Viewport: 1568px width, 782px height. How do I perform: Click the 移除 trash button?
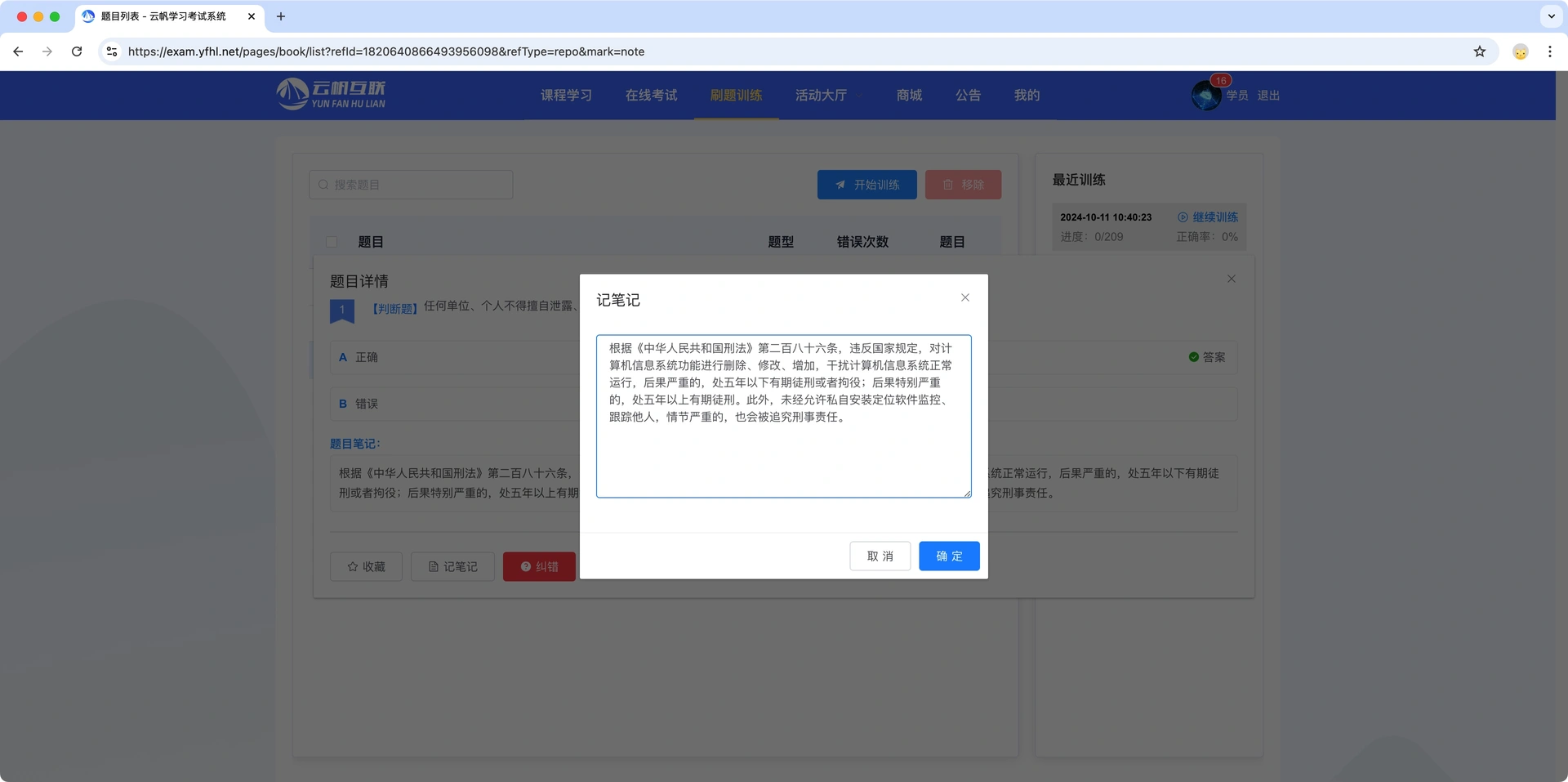point(963,185)
